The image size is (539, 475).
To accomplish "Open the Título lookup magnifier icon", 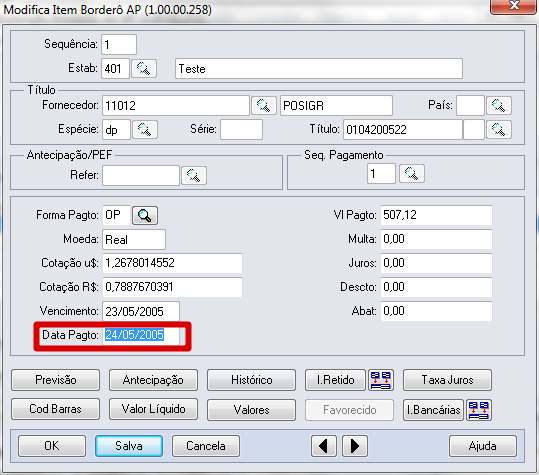I will (498, 129).
